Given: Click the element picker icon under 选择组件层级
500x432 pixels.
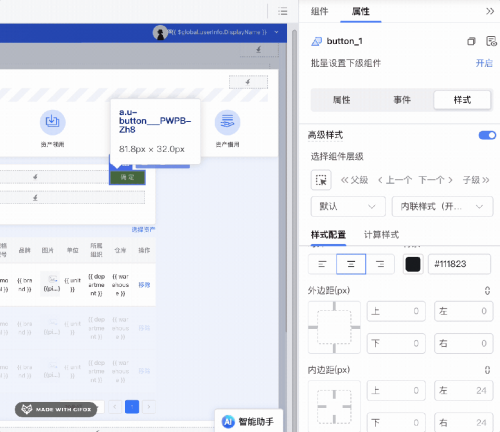Looking at the screenshot, I should [x=321, y=180].
